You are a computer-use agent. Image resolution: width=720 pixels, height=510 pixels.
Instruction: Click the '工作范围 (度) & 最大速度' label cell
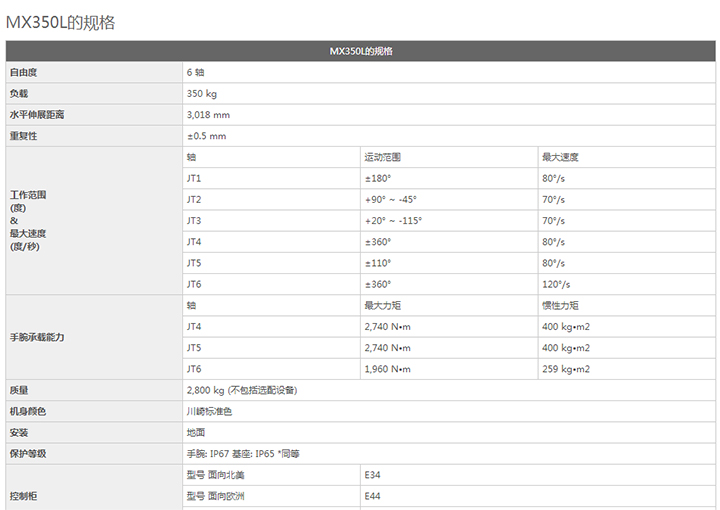[94, 221]
